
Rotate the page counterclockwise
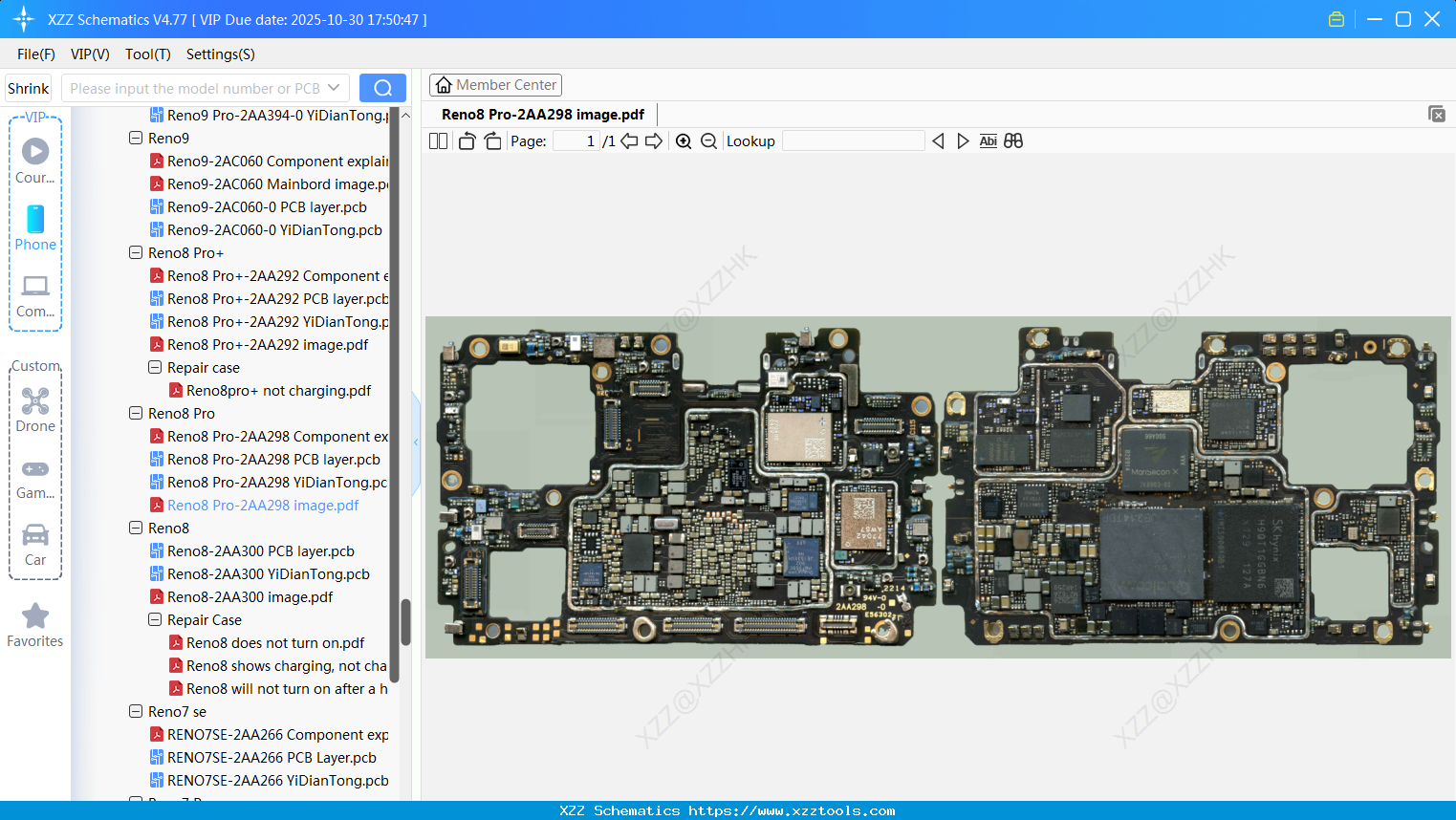point(467,141)
